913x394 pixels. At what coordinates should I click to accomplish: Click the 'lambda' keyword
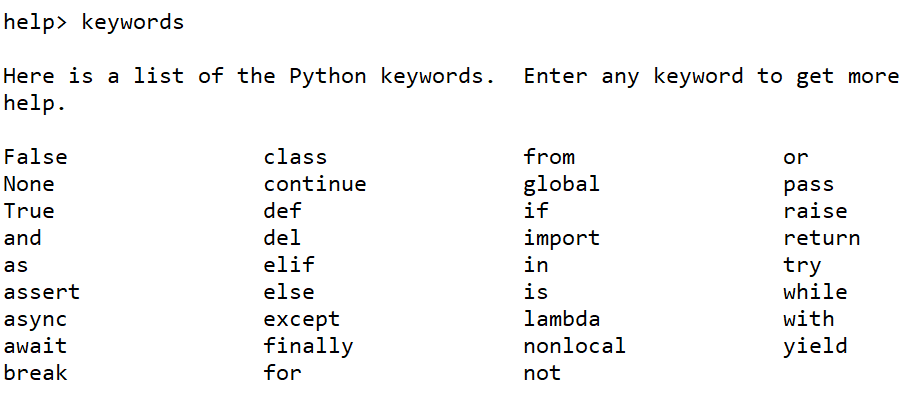click(561, 318)
